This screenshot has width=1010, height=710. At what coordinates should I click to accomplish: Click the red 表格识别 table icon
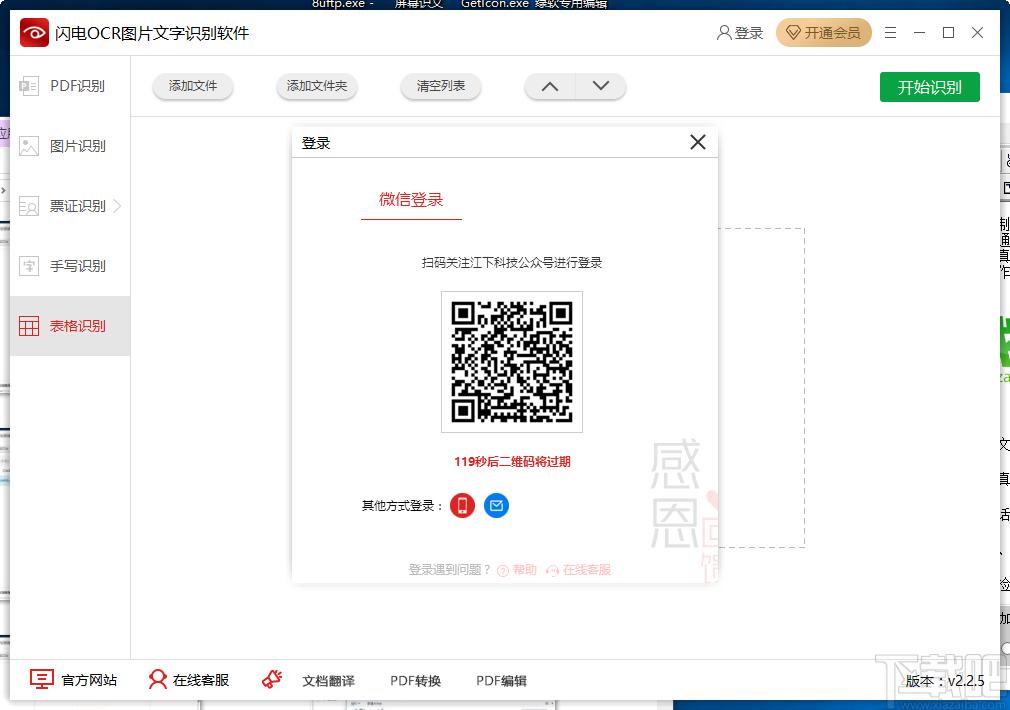click(29, 326)
